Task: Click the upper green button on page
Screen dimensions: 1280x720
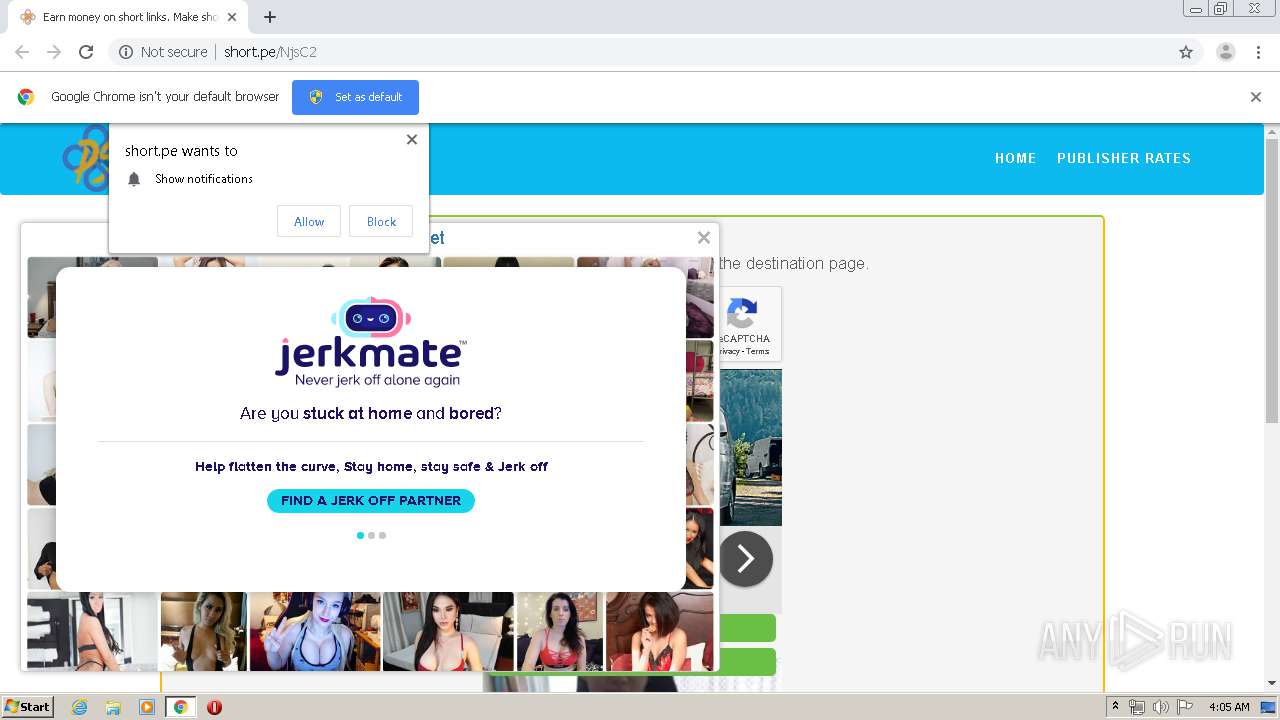Action: (747, 628)
